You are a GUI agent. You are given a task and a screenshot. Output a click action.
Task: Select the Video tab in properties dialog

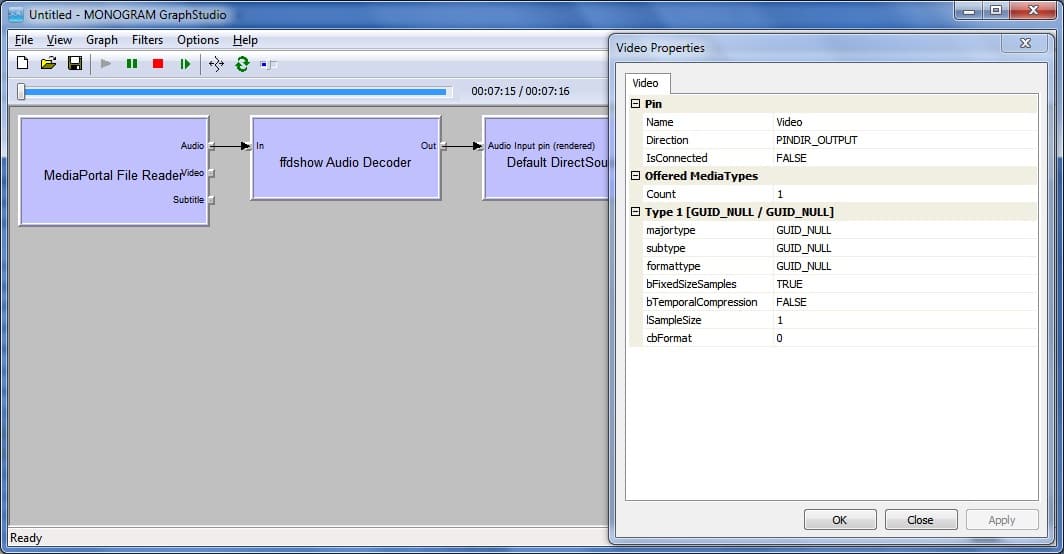click(646, 83)
